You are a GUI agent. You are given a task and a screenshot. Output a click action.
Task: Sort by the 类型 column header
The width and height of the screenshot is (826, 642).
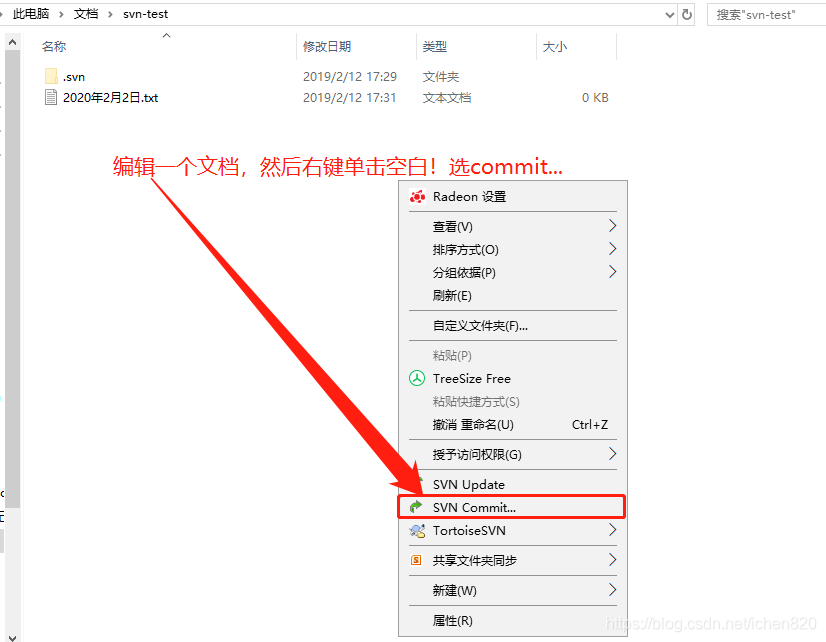435,46
